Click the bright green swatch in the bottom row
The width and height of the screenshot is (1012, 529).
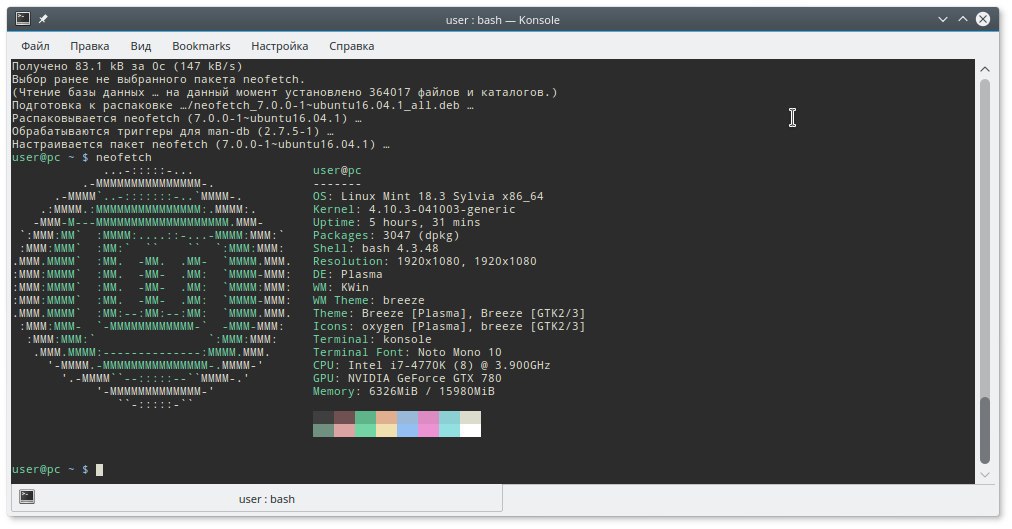pyautogui.click(x=365, y=430)
